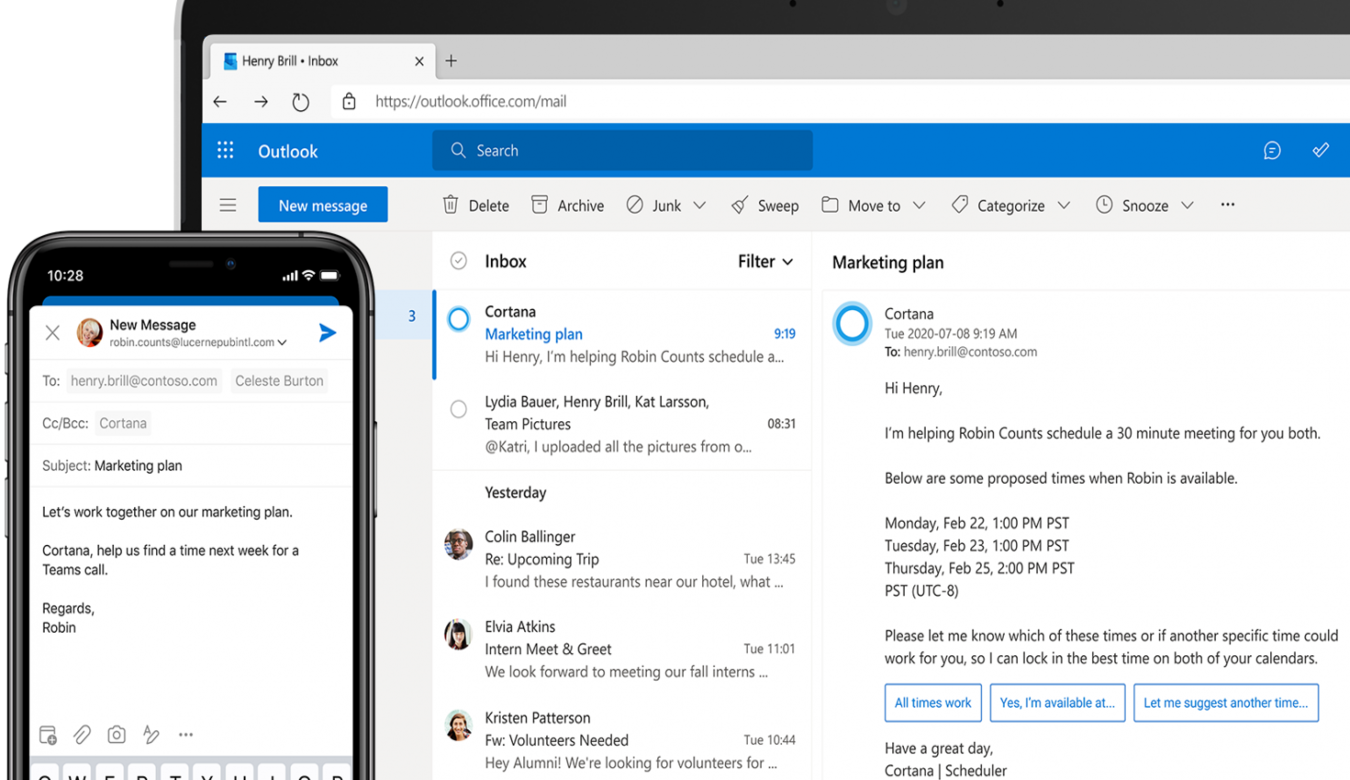Click Let me suggest another time button
Screen dimensions: 1350x780
[1226, 703]
